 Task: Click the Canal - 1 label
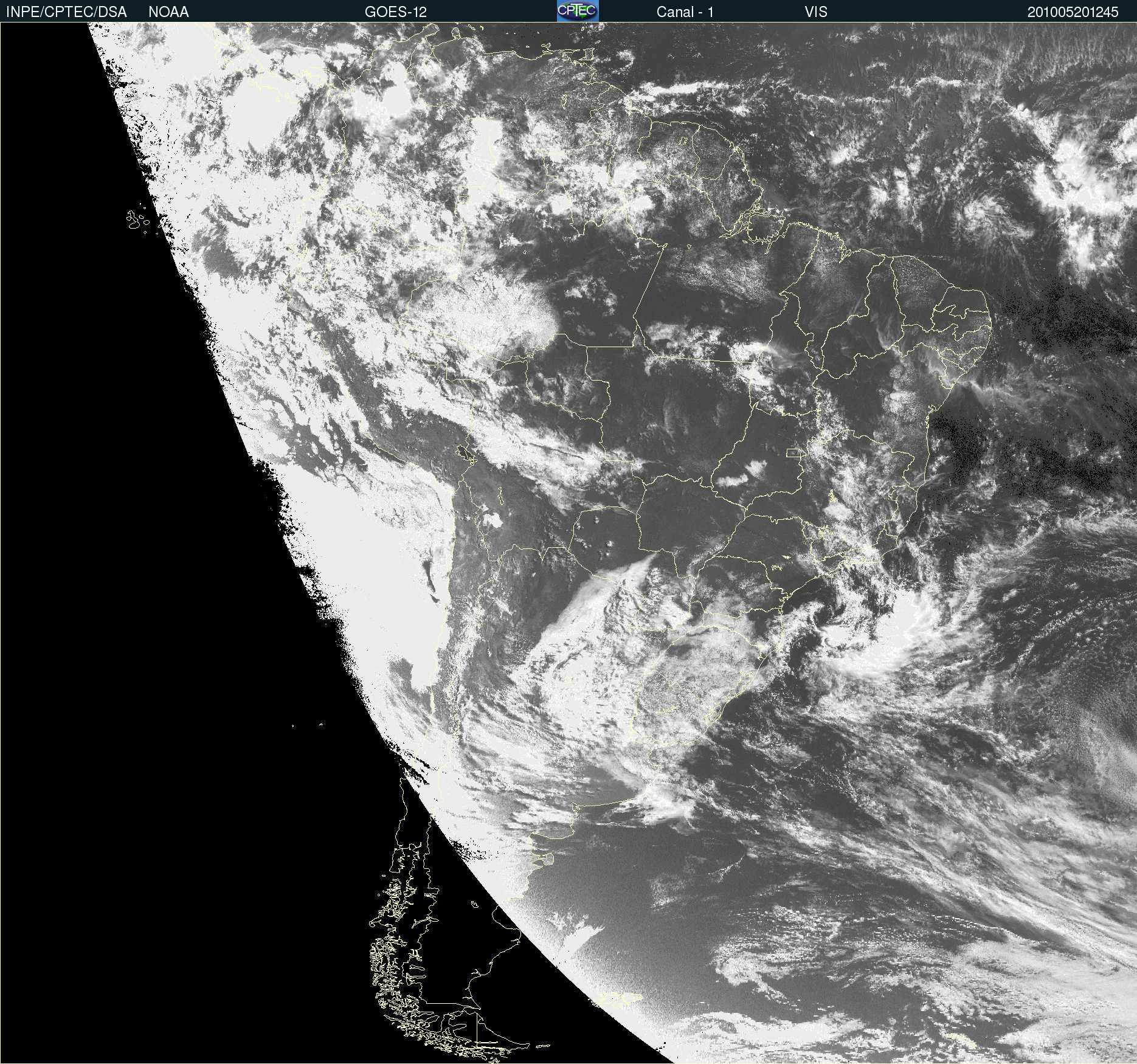pyautogui.click(x=685, y=12)
